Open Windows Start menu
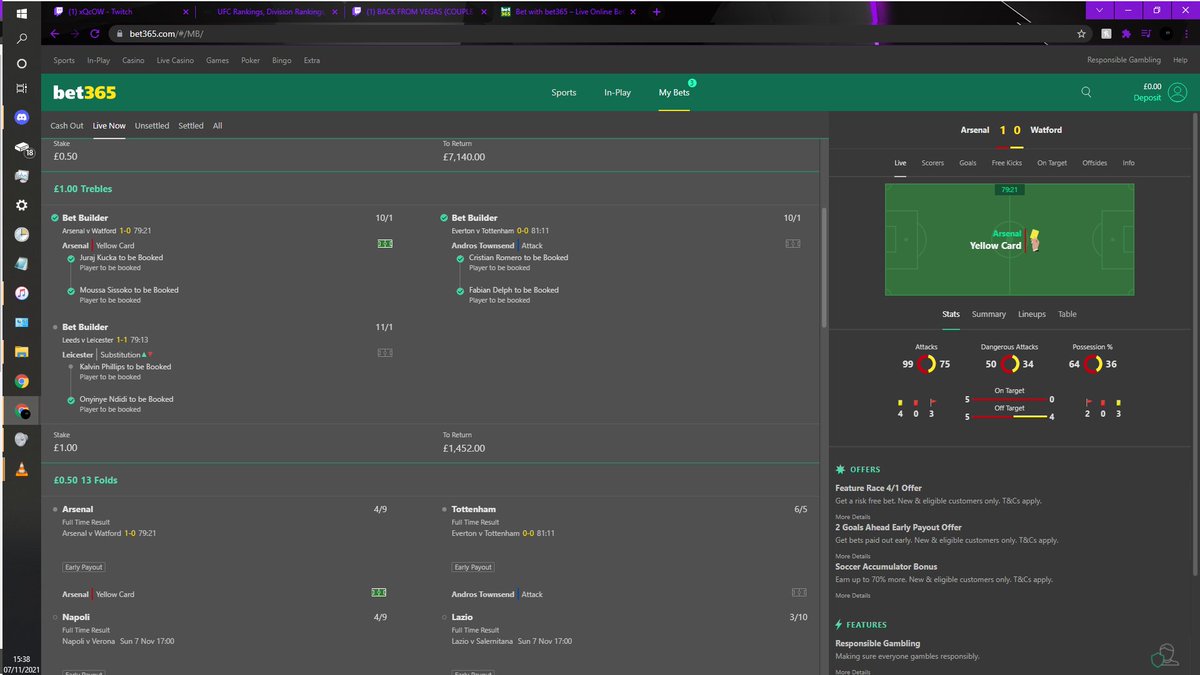The width and height of the screenshot is (1200, 675). point(22,12)
